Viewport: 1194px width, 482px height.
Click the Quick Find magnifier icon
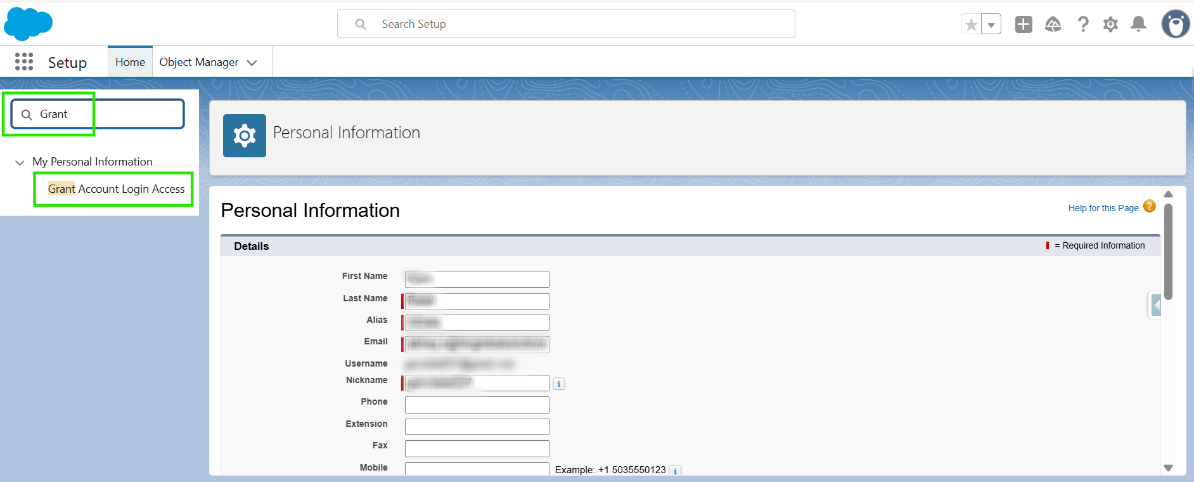(27, 114)
